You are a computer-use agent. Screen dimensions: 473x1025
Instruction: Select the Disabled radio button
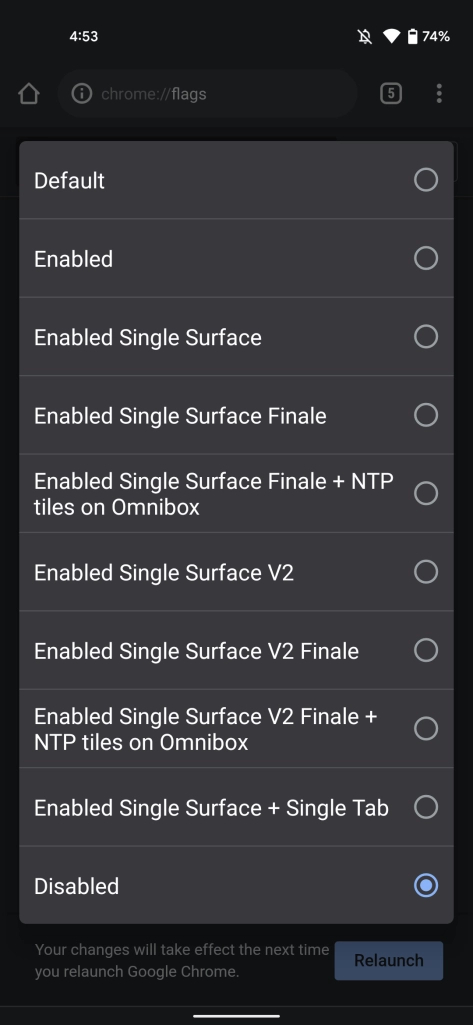pyautogui.click(x=426, y=886)
